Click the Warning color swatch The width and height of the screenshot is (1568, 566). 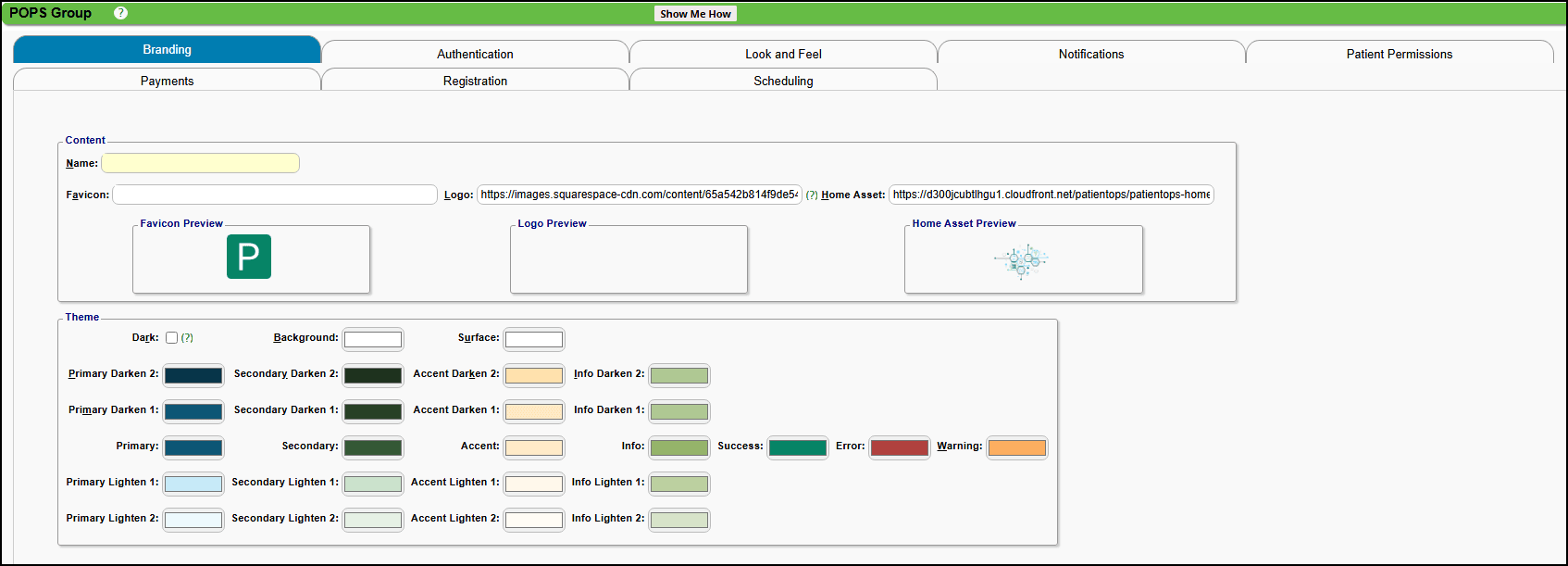coord(1016,447)
